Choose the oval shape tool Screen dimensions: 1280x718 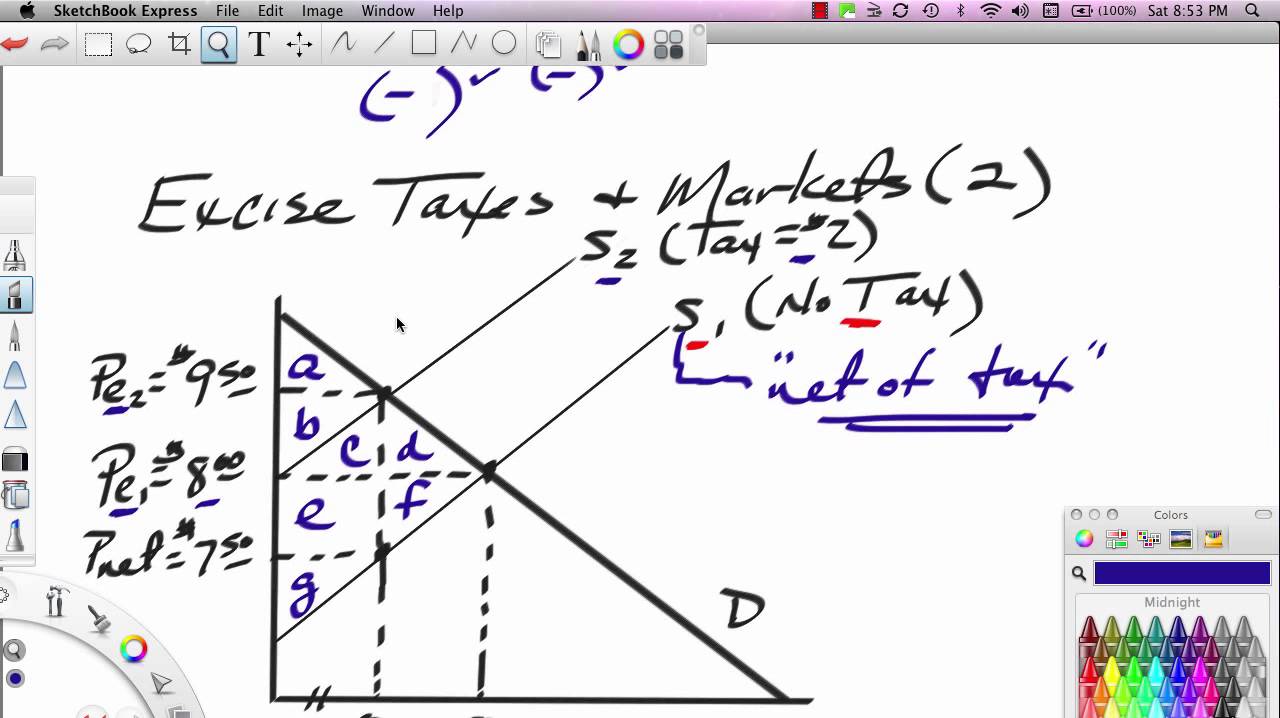pos(504,43)
